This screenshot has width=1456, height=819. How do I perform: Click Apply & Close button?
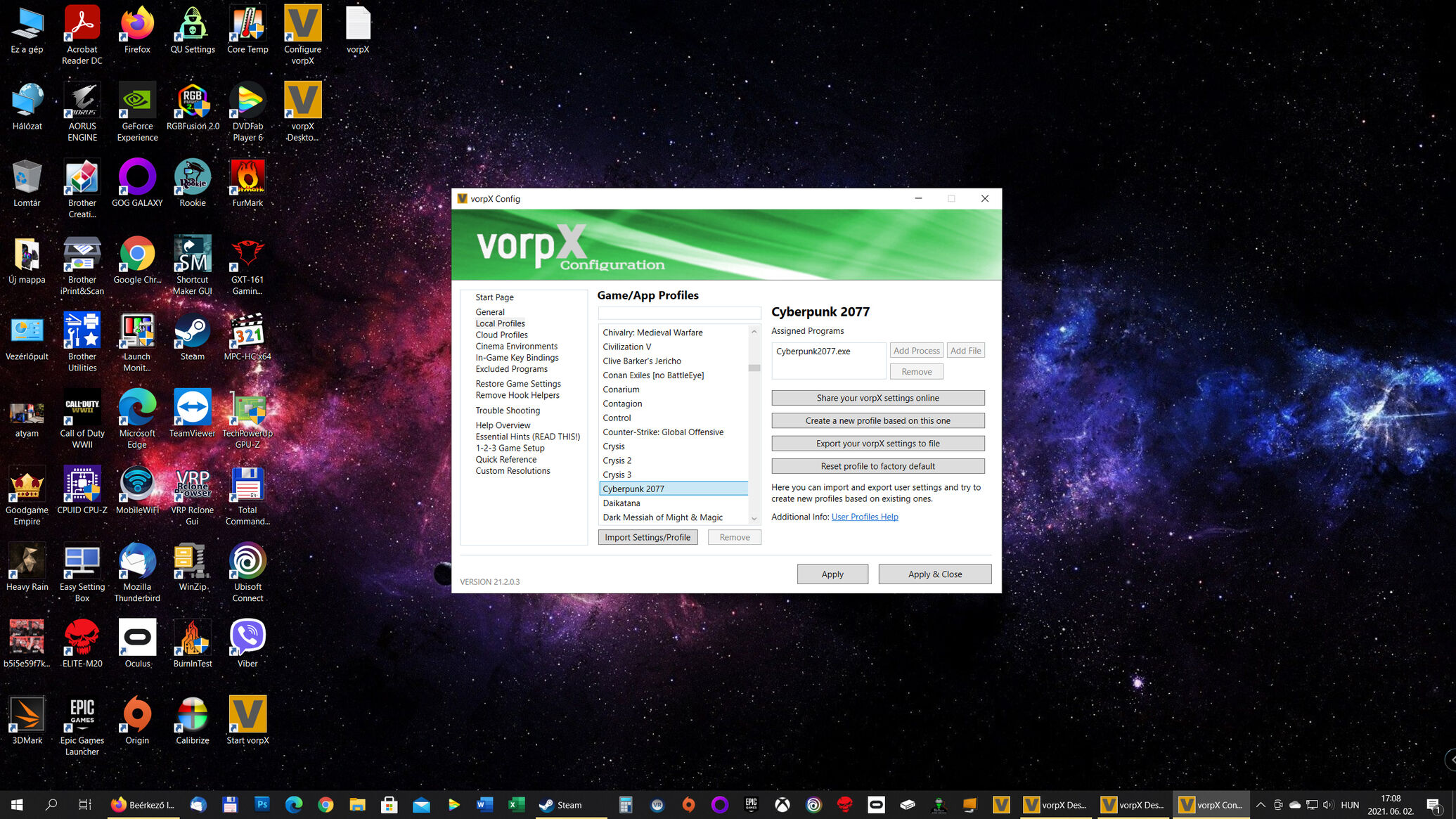(x=935, y=574)
